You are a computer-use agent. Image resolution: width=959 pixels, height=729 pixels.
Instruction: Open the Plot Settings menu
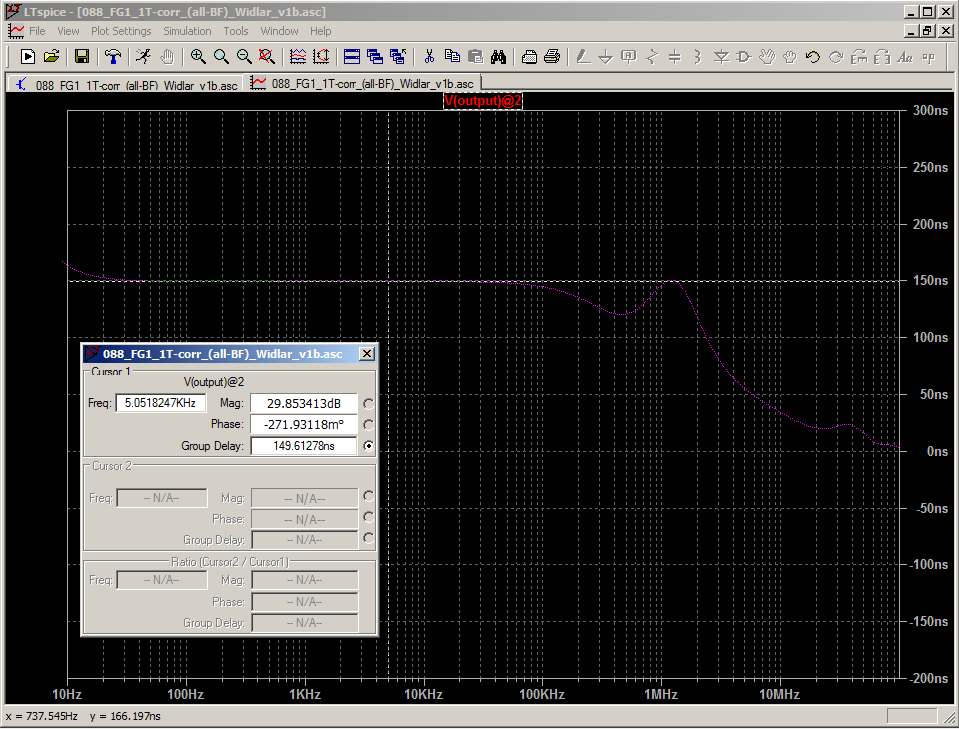tap(121, 31)
